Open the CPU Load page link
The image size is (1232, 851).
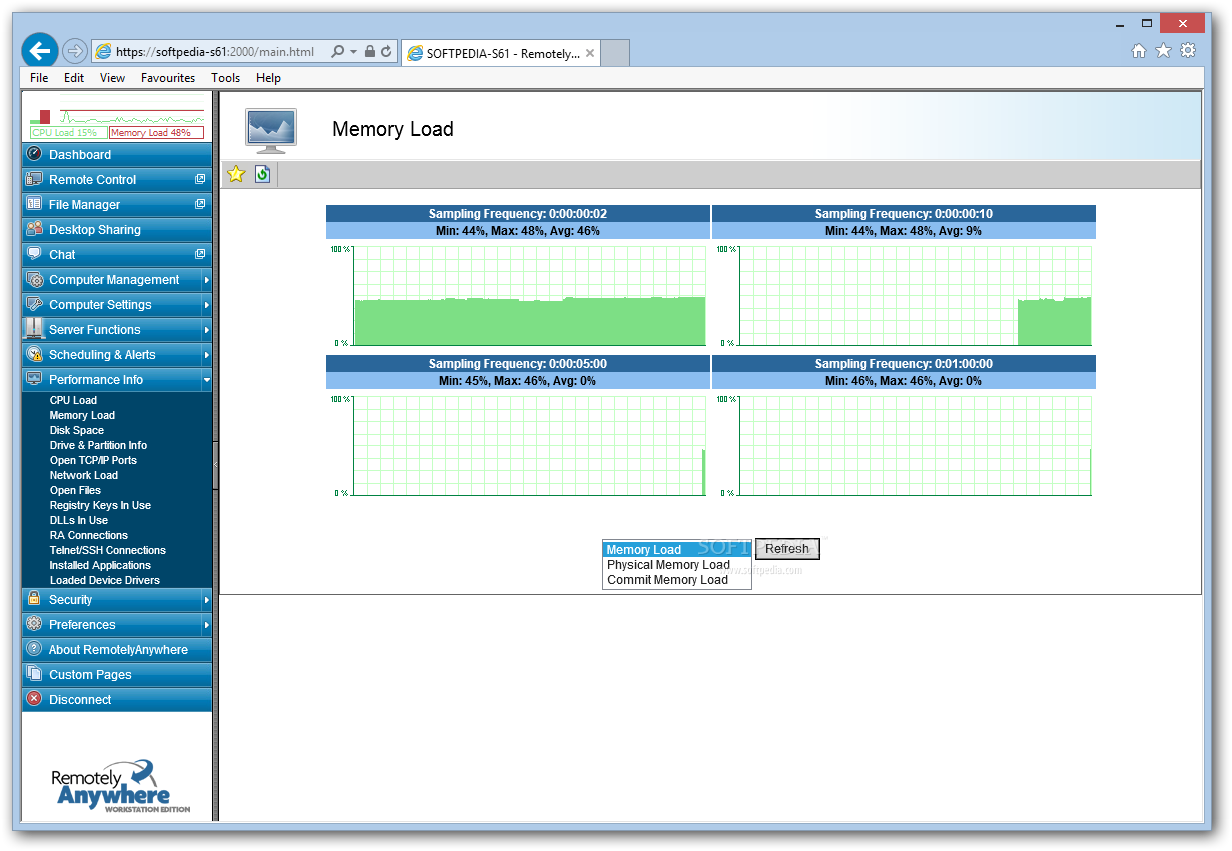point(73,400)
